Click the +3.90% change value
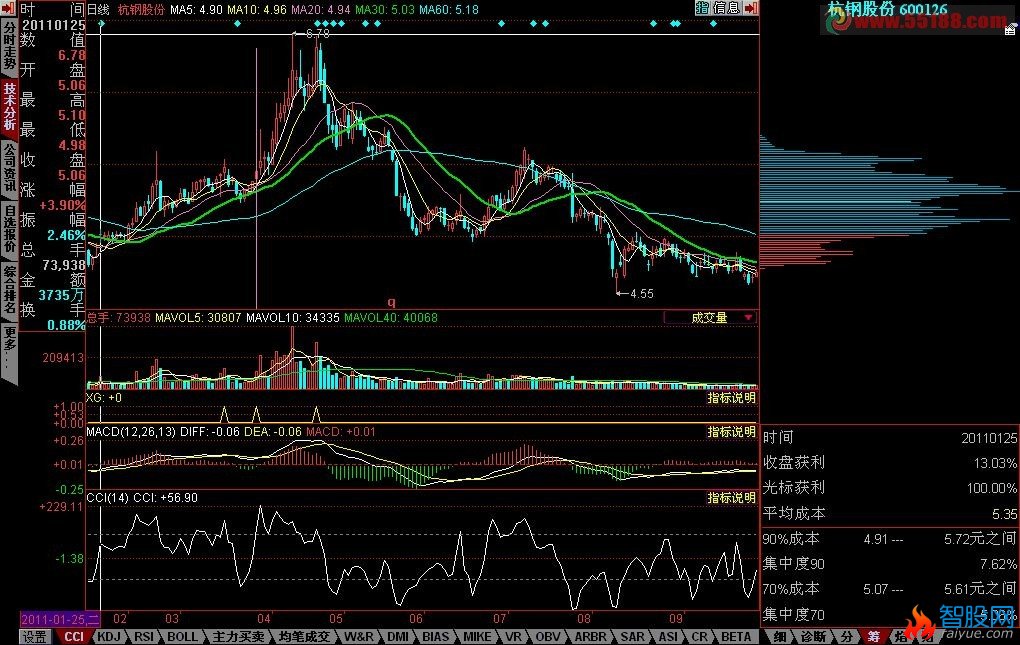This screenshot has height=645, width=1020. [x=62, y=205]
